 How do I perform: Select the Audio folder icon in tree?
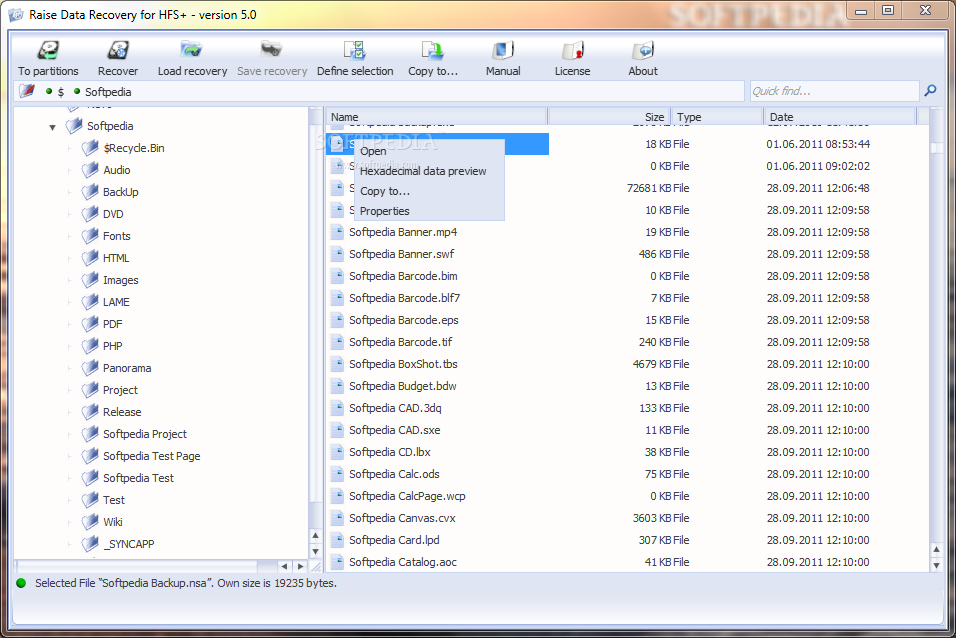[x=90, y=170]
